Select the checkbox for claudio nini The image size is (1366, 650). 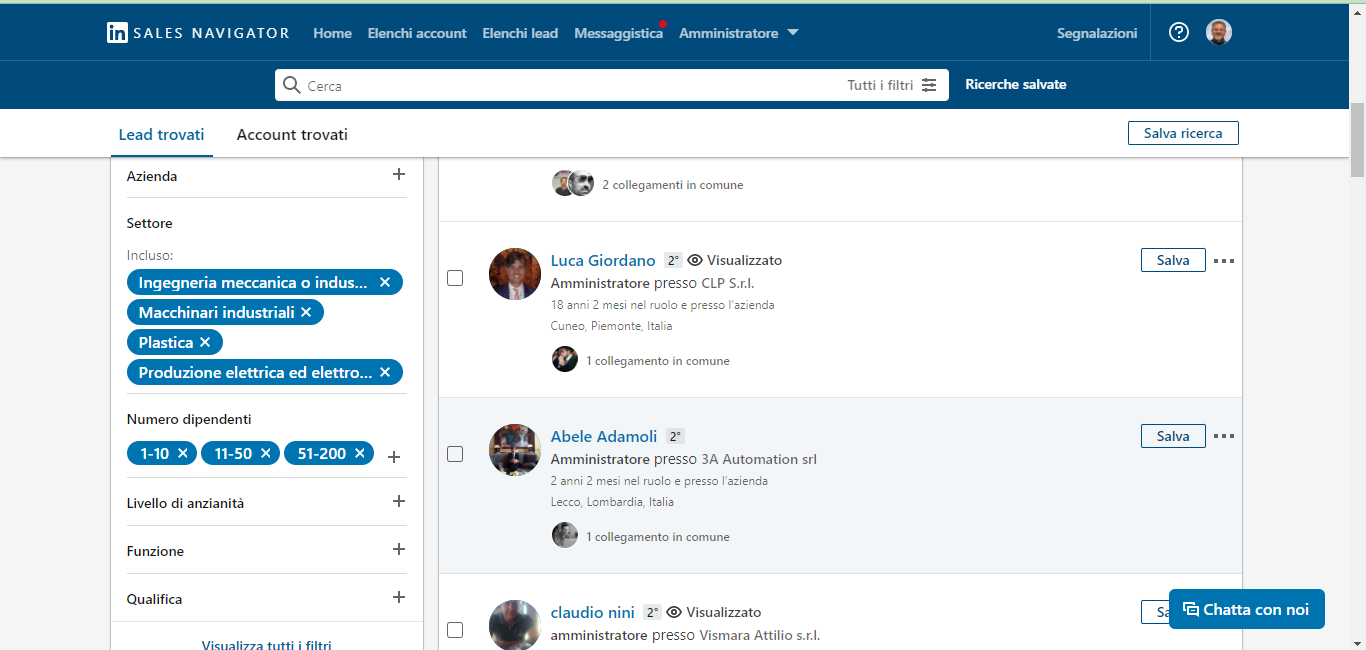455,630
